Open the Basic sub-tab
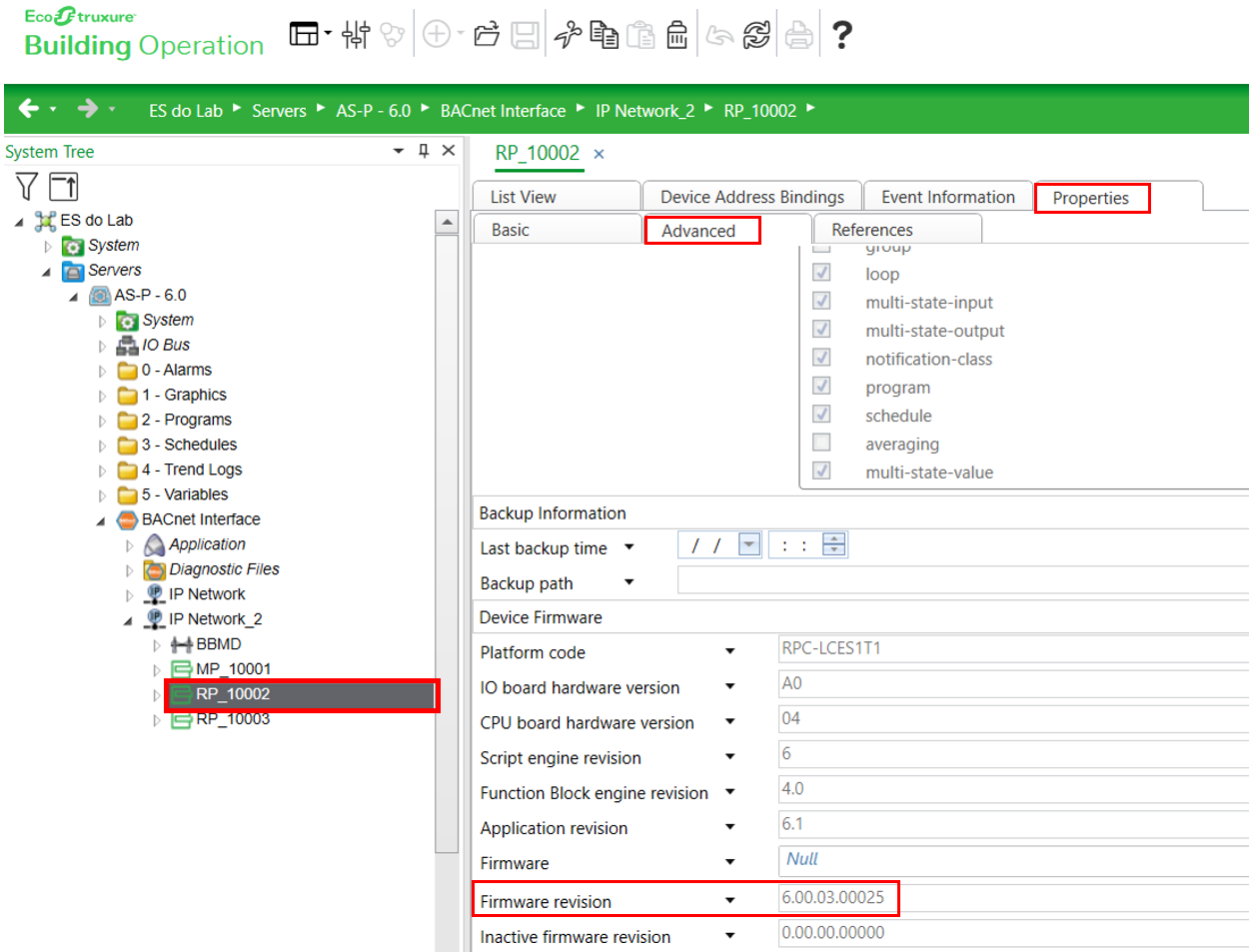This screenshot has width=1250, height=952. (x=557, y=229)
